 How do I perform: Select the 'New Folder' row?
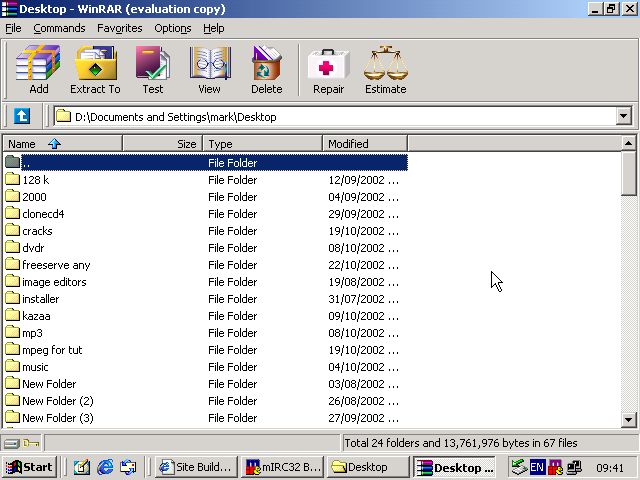point(206,384)
